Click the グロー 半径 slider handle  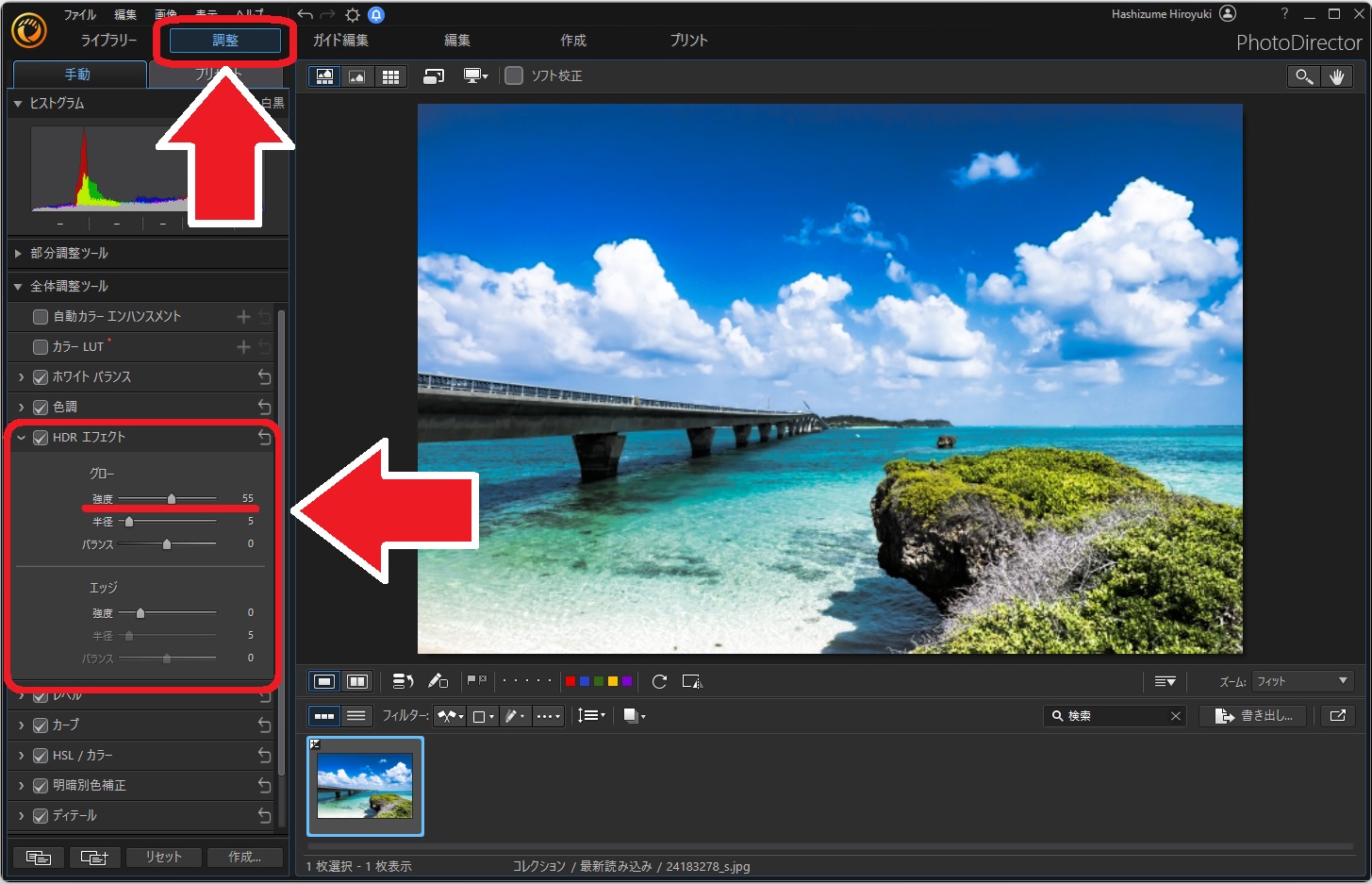coord(129,521)
